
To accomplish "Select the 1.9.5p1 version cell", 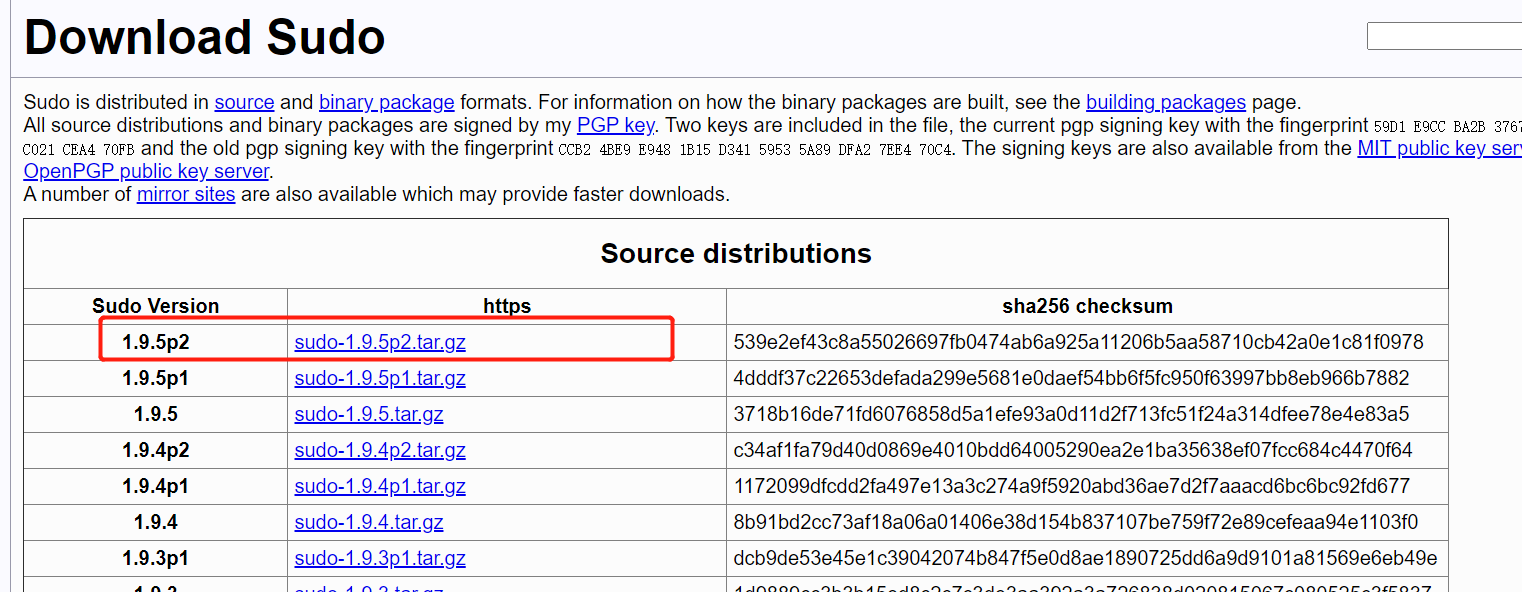I will (156, 379).
